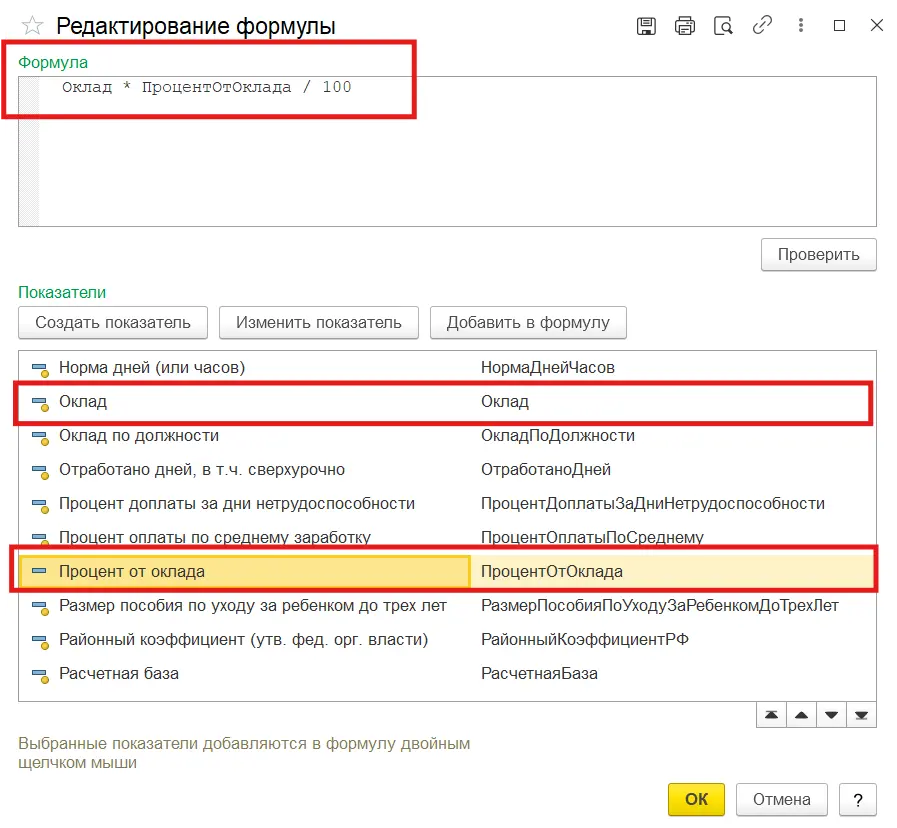The height and width of the screenshot is (828, 897).
Task: Move down one row with the down arrow
Action: click(831, 716)
